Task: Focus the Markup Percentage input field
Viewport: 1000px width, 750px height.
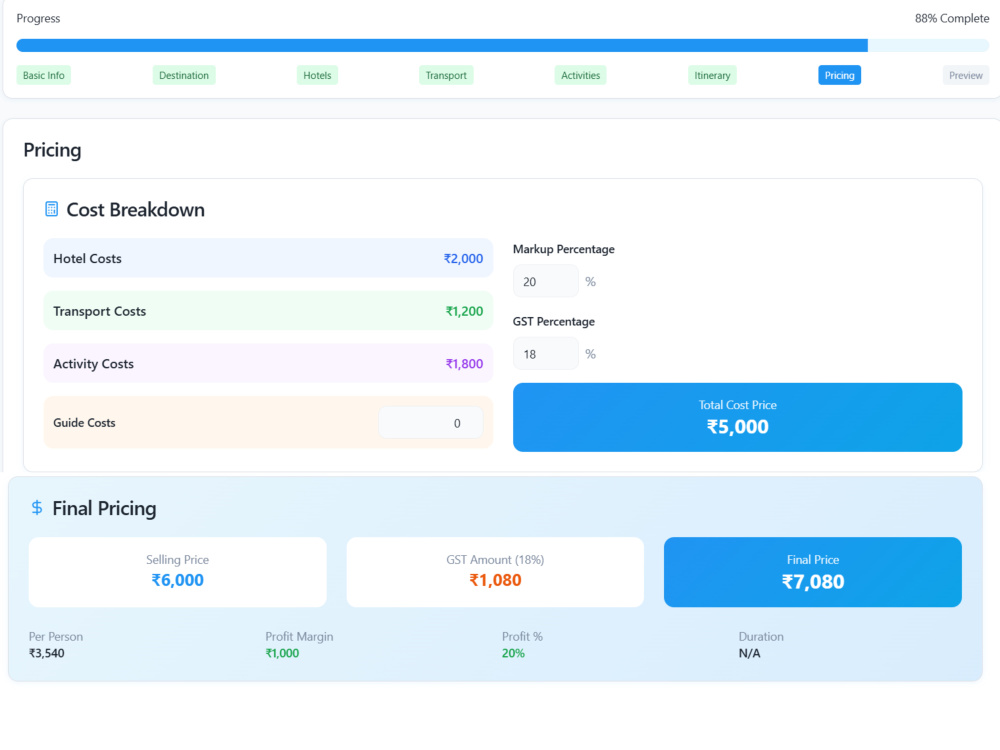Action: [x=546, y=281]
